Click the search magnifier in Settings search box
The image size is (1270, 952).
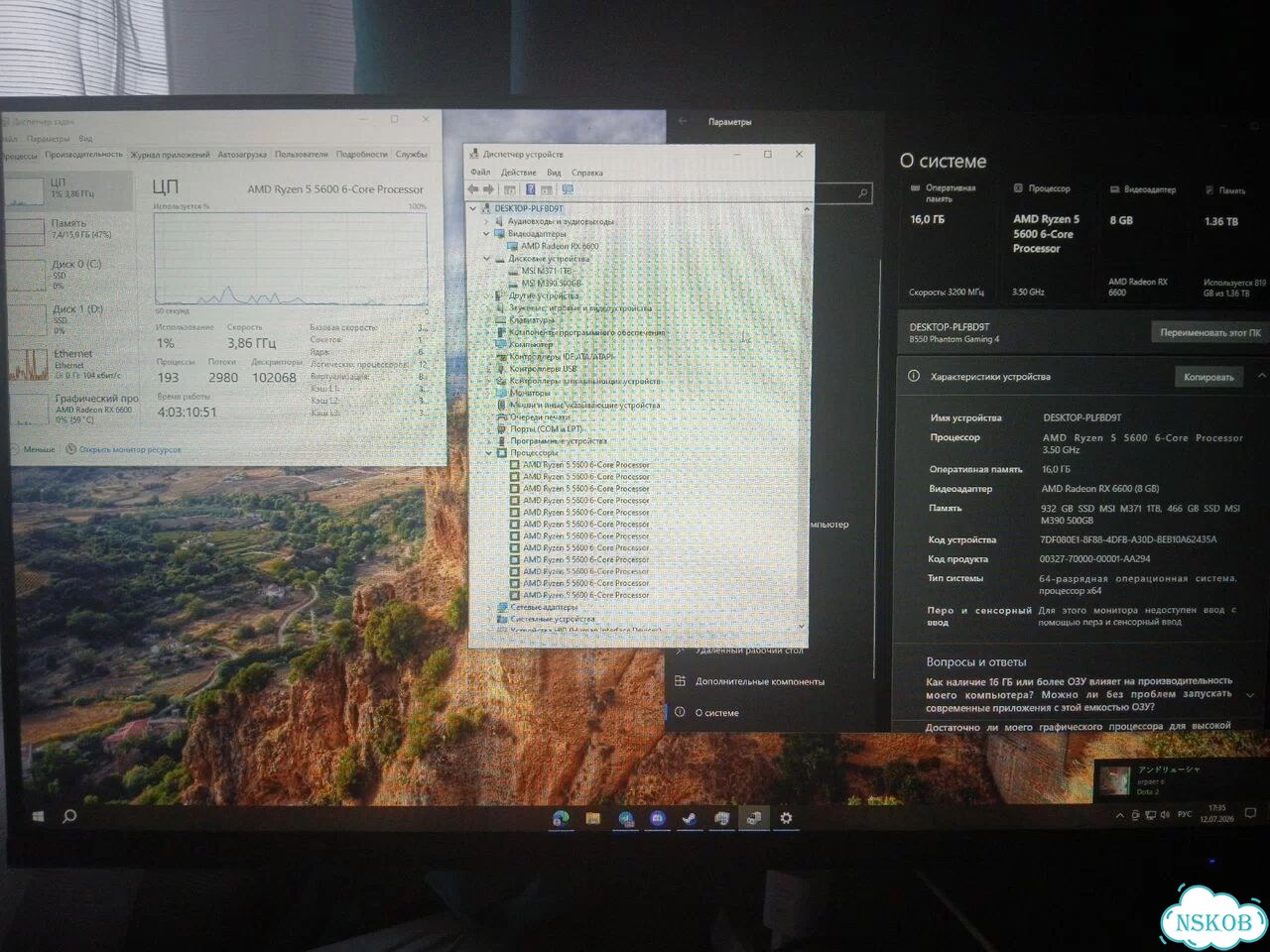[863, 194]
